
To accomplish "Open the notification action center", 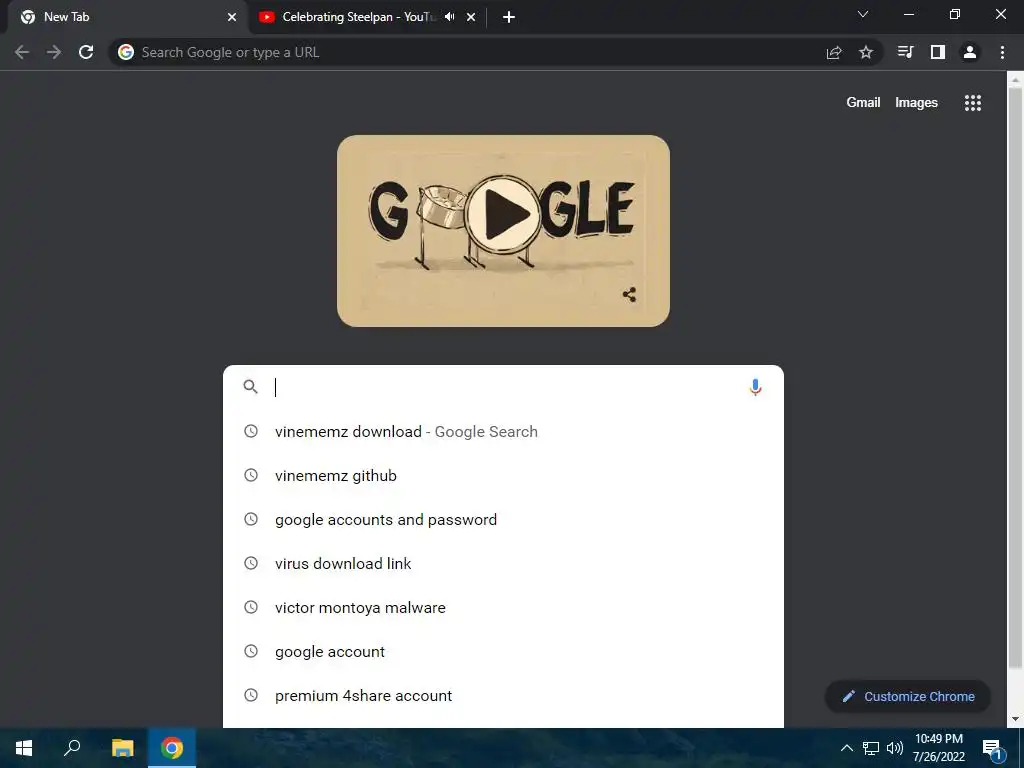I will (992, 748).
